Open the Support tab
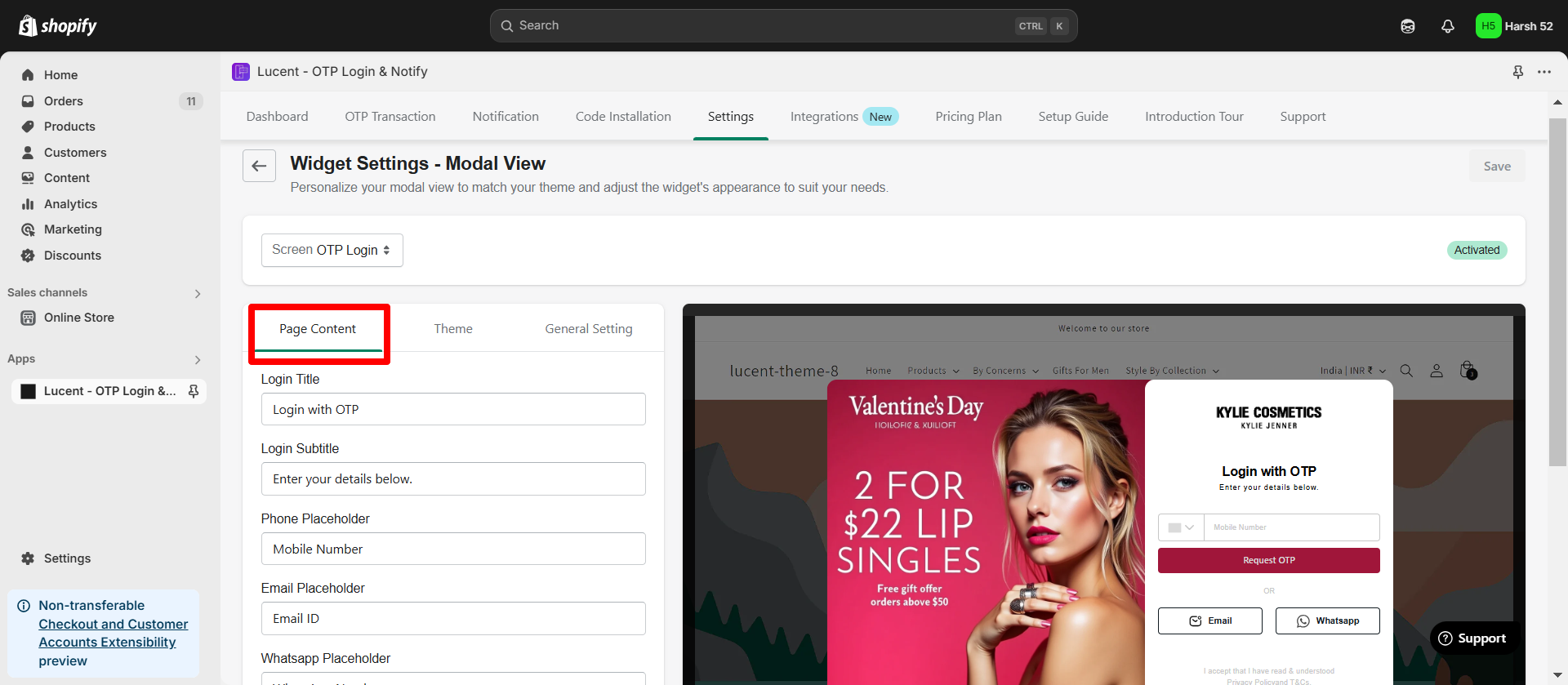The height and width of the screenshot is (685, 1568). pos(1303,117)
